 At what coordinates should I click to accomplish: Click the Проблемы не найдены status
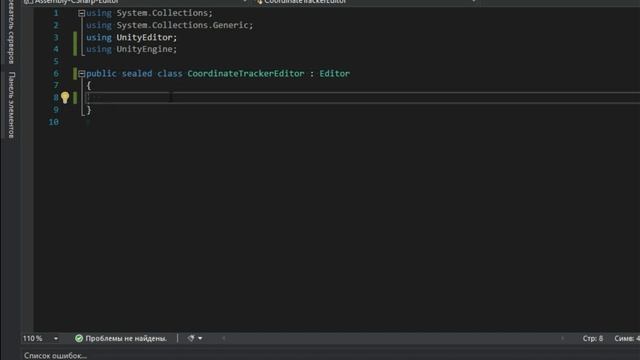(126, 338)
